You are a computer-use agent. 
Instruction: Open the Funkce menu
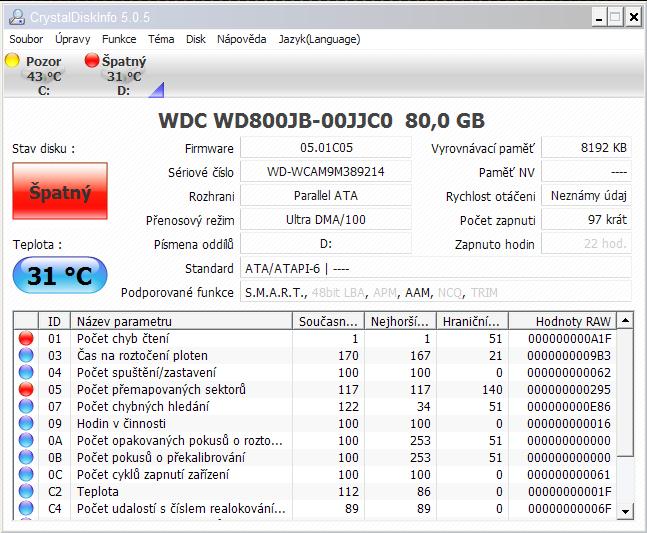[119, 39]
